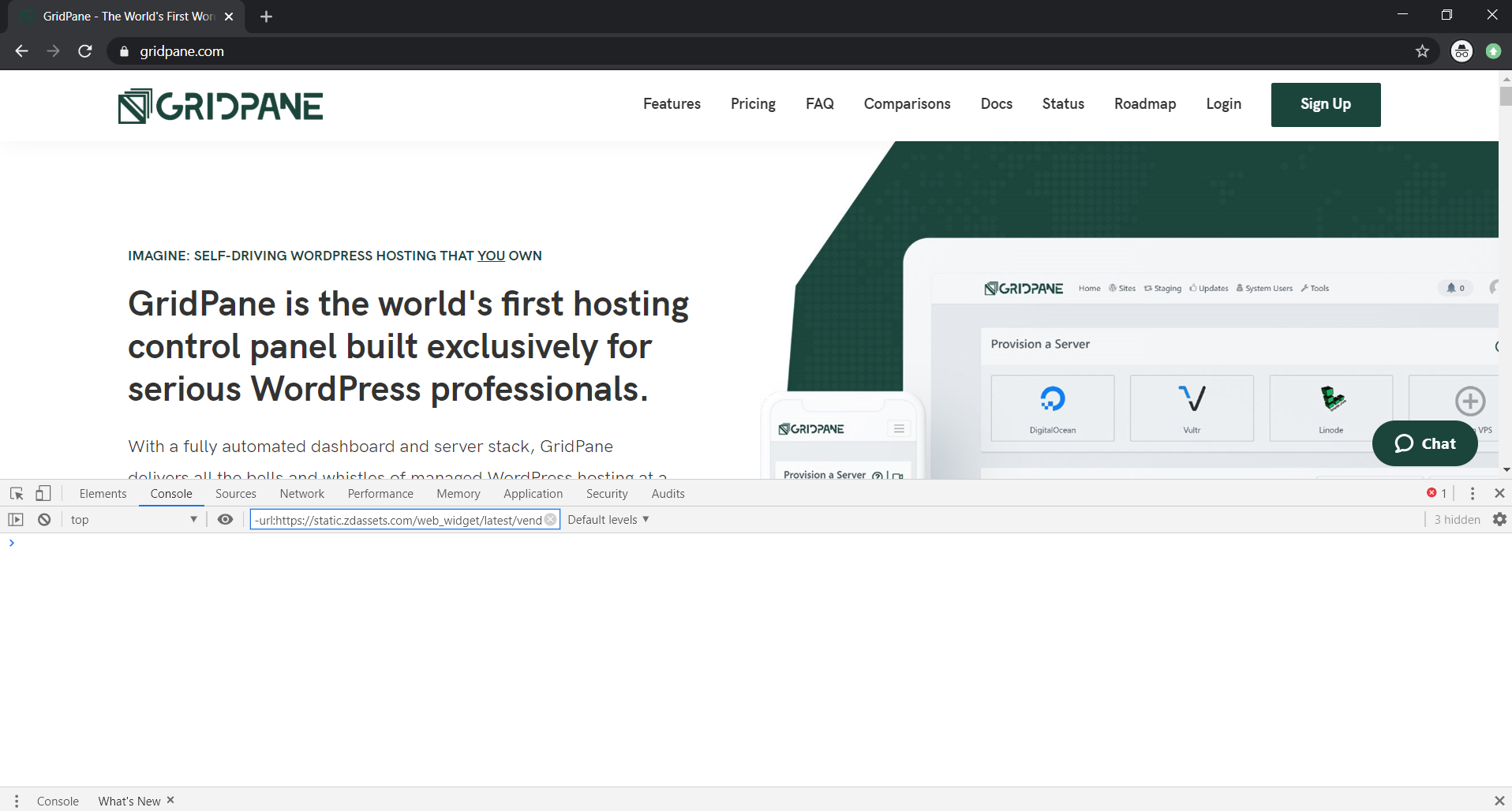Switch to the Elements tab
Viewport: 1512px width, 811px height.
click(103, 494)
